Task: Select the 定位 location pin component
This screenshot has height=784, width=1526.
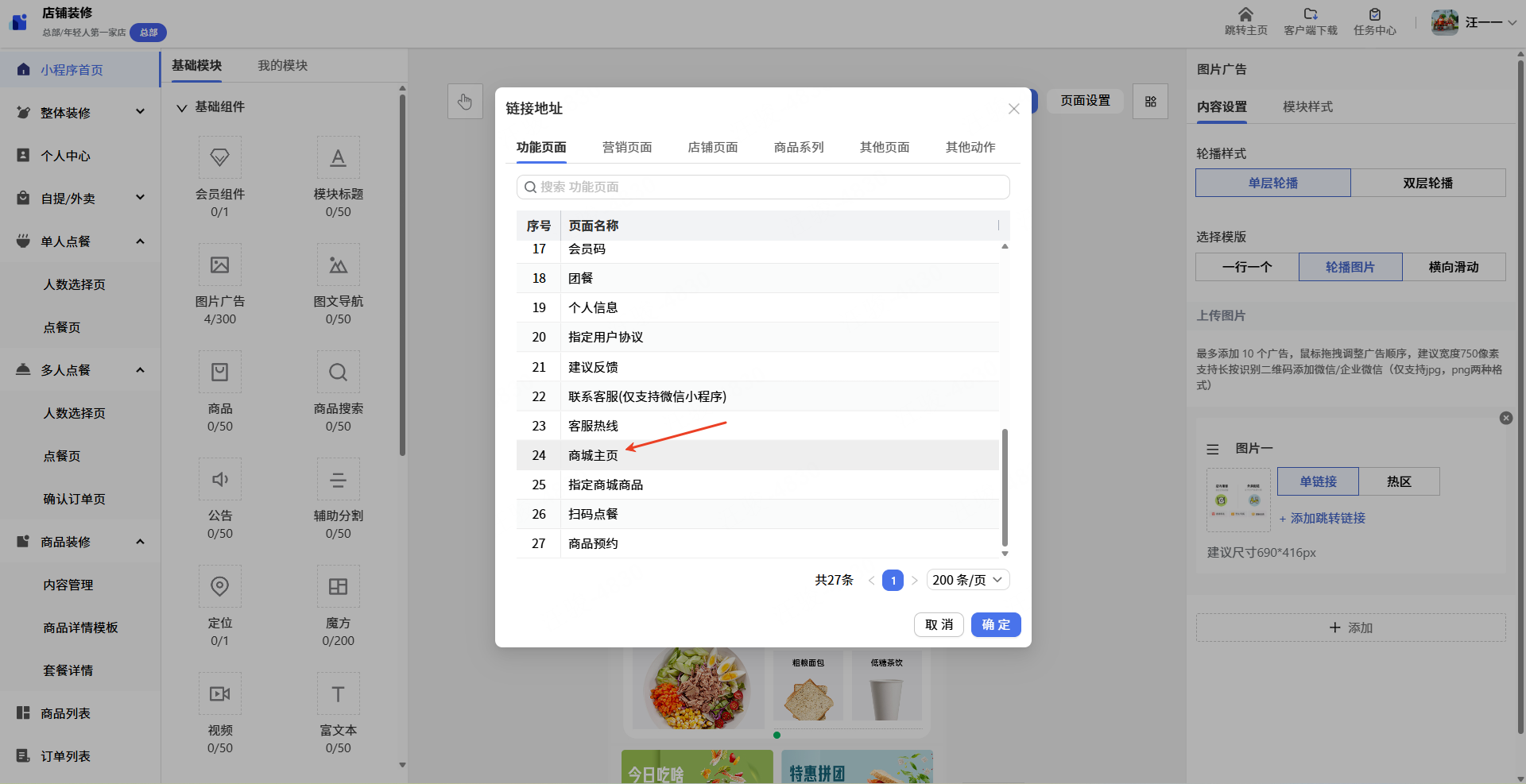Action: (x=220, y=586)
